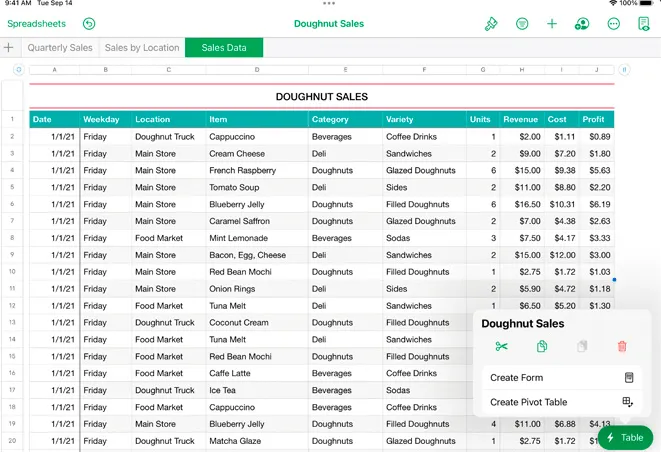Choose Create Pivot Table from the menu
This screenshot has width=661, height=452.
pyautogui.click(x=562, y=402)
